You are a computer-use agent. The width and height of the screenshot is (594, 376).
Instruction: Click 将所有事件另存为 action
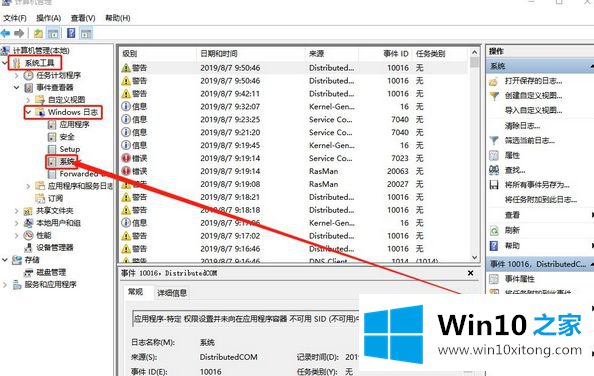pyautogui.click(x=537, y=185)
